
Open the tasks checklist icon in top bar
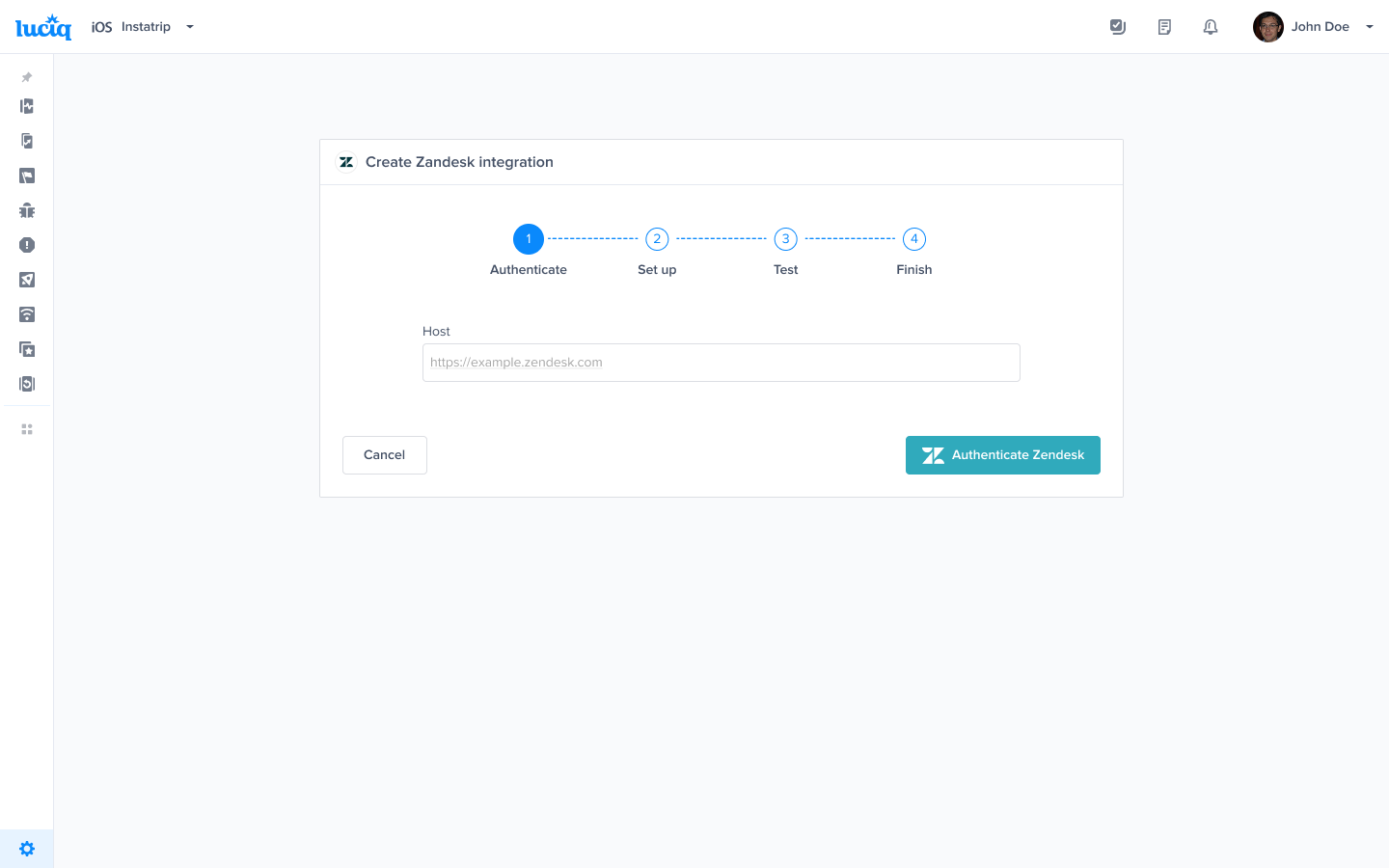click(1118, 26)
